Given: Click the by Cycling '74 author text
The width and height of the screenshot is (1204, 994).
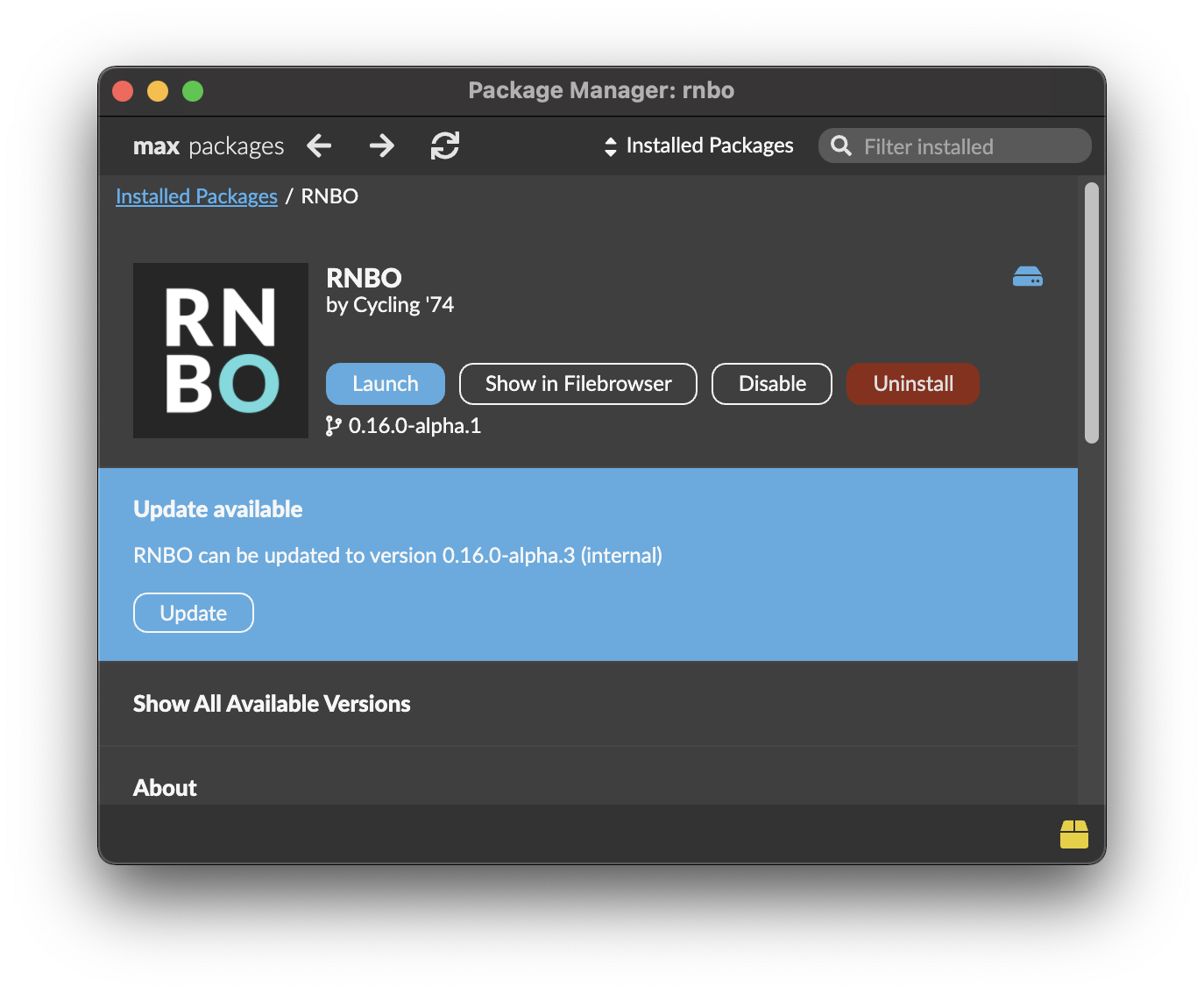Looking at the screenshot, I should point(390,305).
